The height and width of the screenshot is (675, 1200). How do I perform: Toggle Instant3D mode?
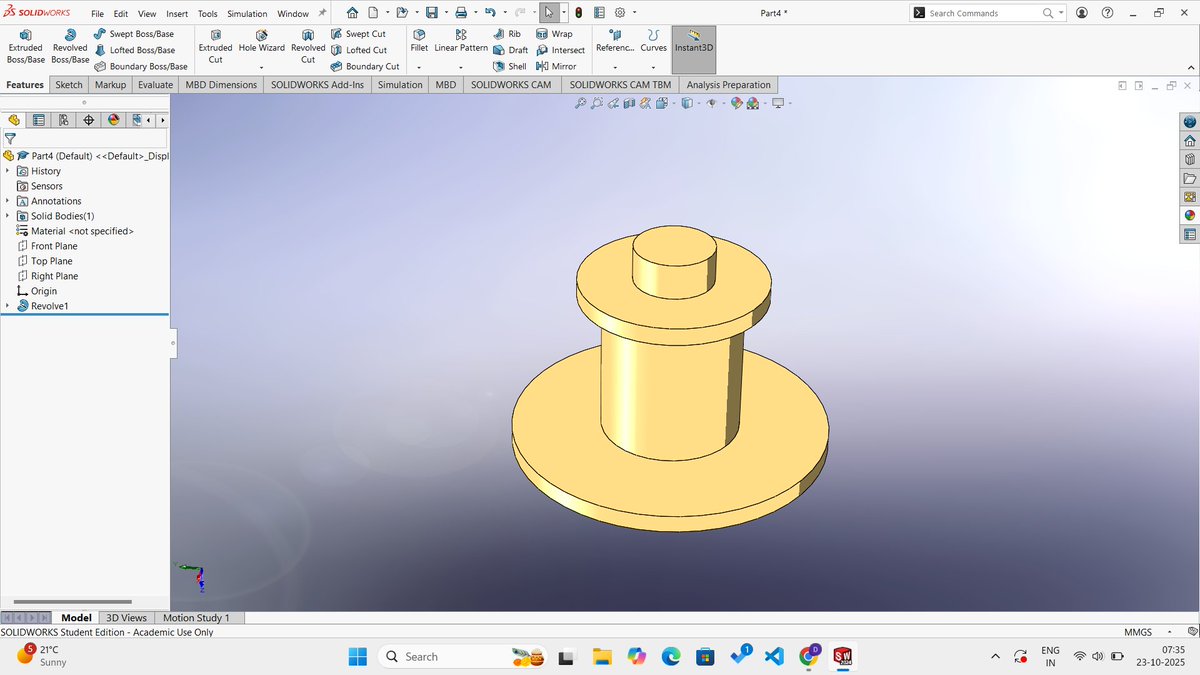694,48
